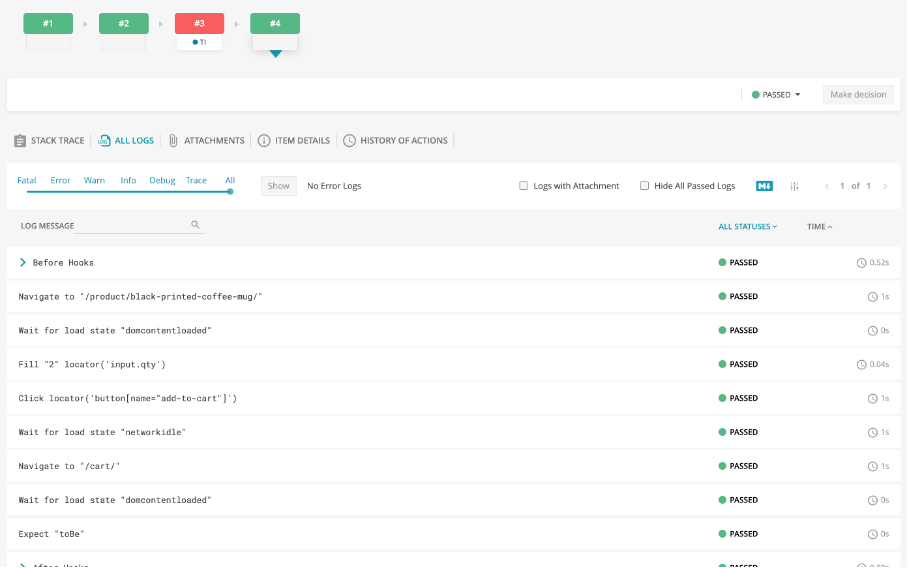Viewport: 908px width, 568px height.
Task: Click the Item Details info icon
Action: click(264, 141)
